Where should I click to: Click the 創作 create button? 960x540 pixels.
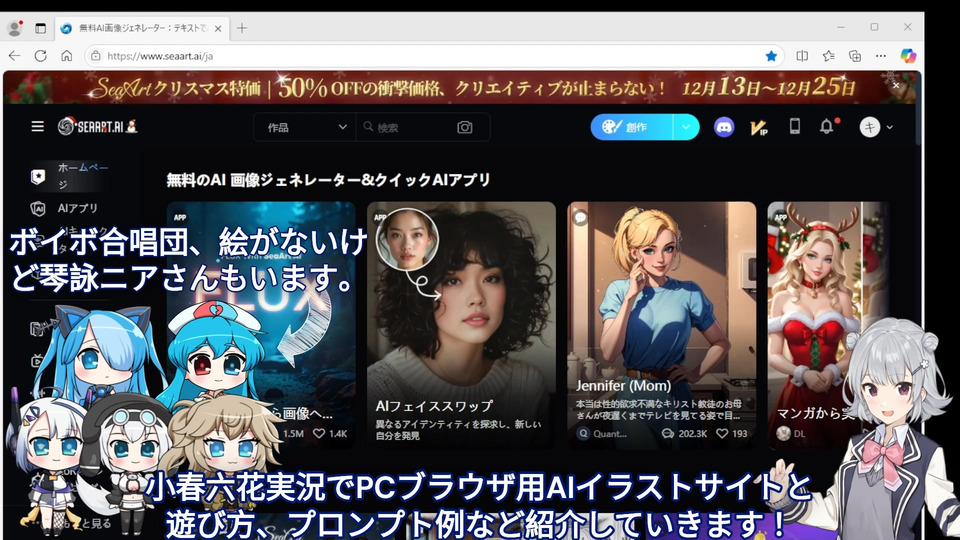tap(631, 127)
